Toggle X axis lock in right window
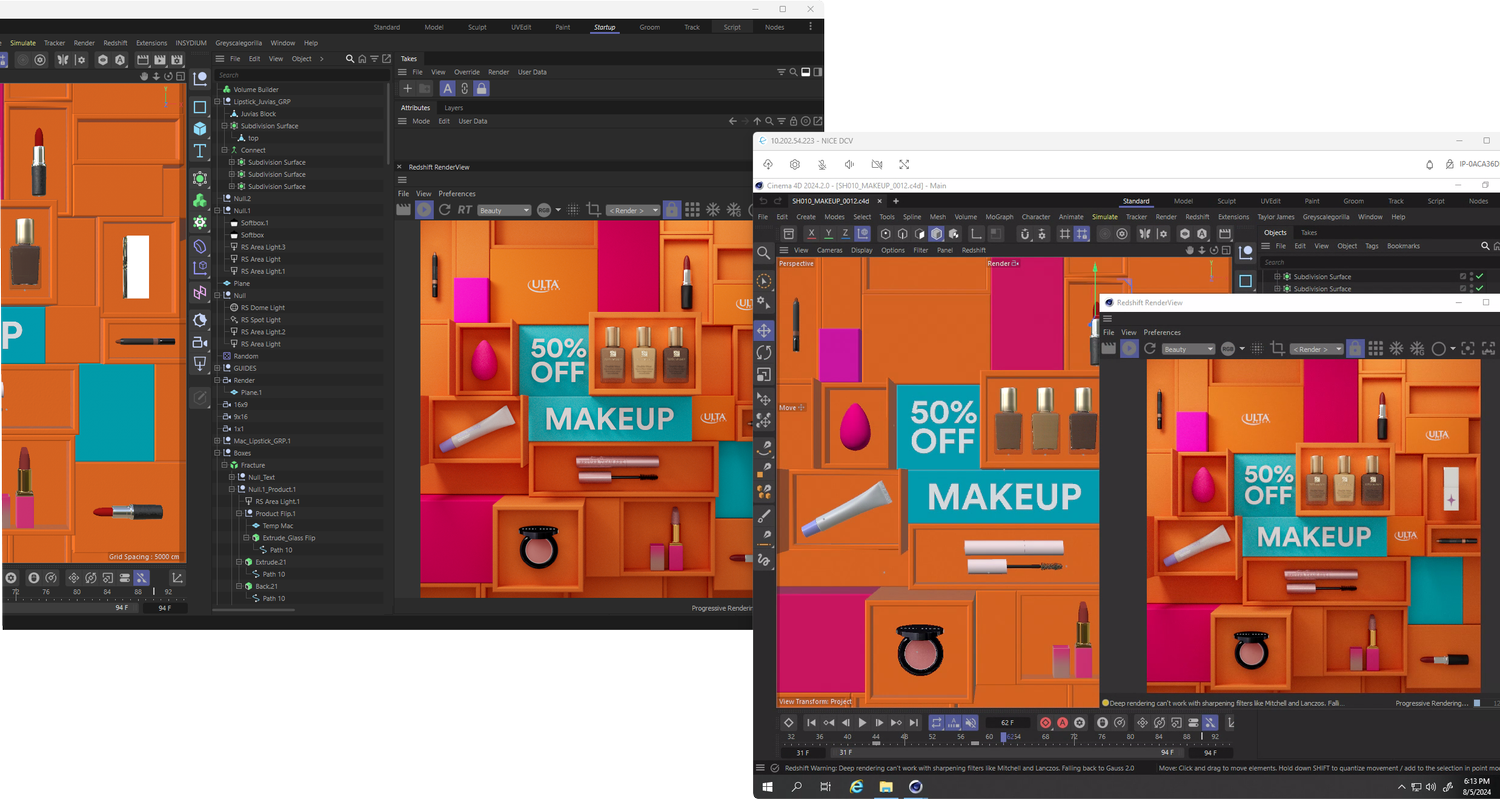Screen dimensions: 1500x811 (811, 233)
